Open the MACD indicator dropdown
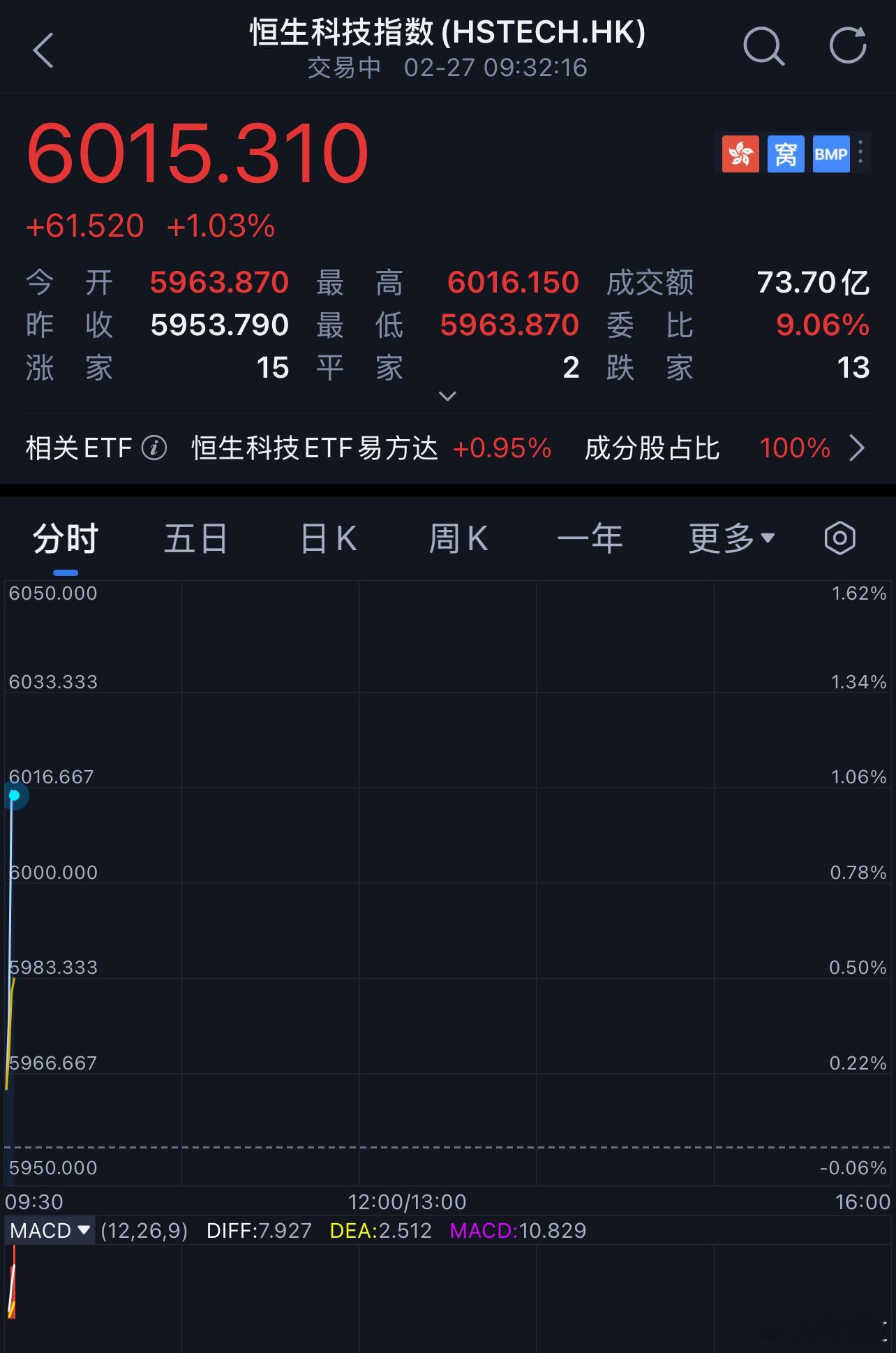Screen dimensions: 896x1353 click(x=50, y=1230)
